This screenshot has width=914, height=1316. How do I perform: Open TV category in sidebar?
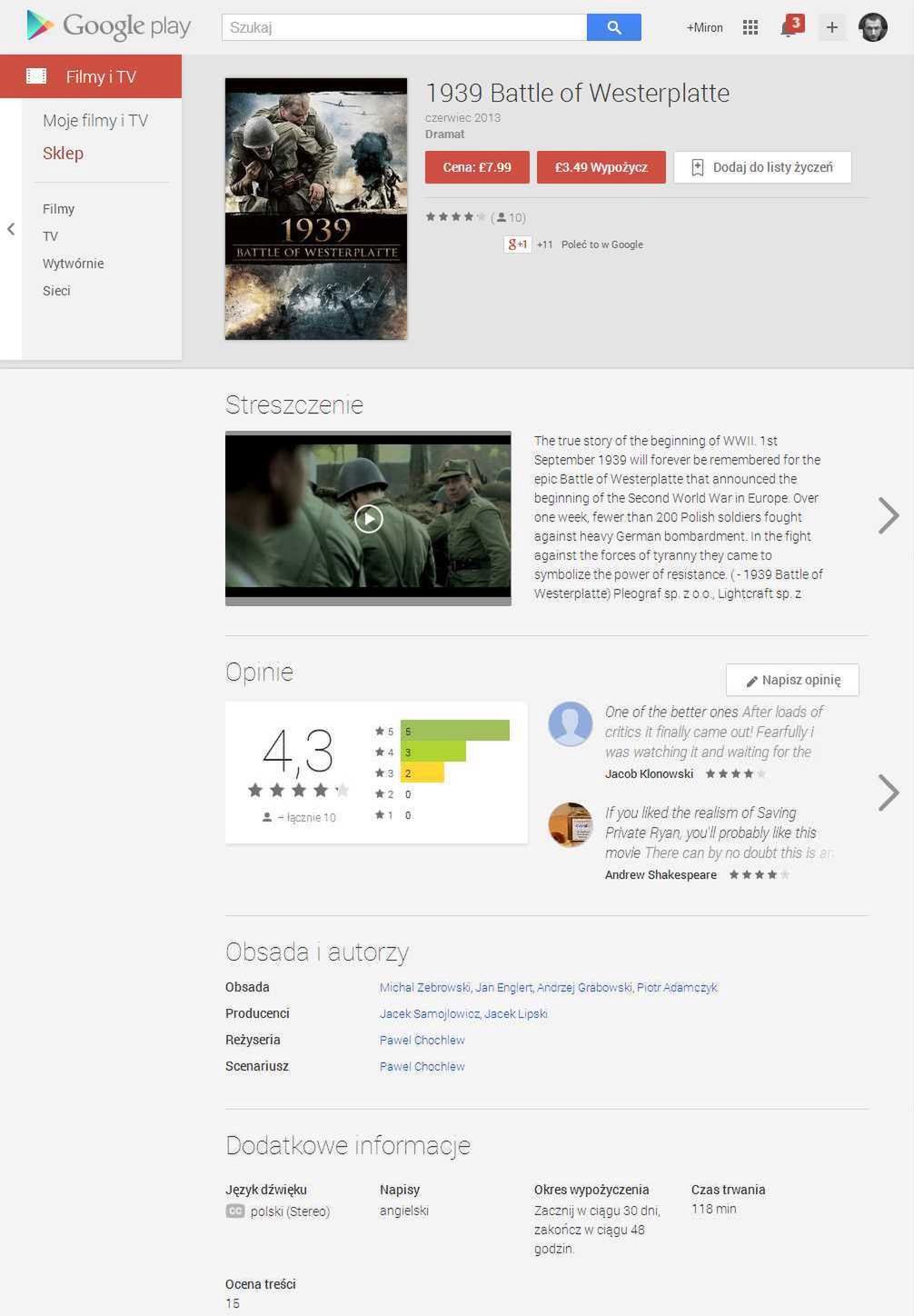(50, 236)
